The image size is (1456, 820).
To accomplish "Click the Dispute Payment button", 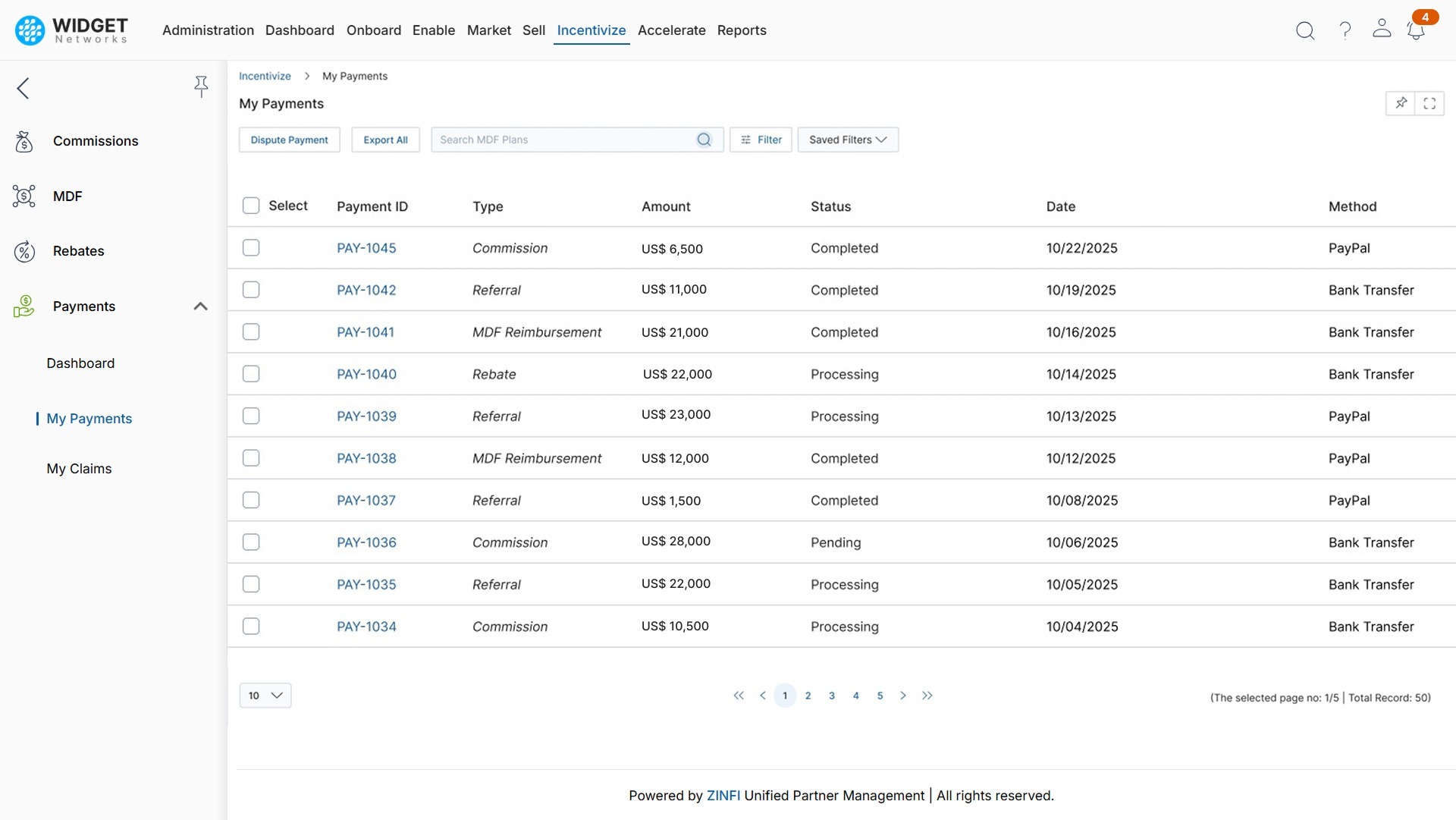I will 289,140.
